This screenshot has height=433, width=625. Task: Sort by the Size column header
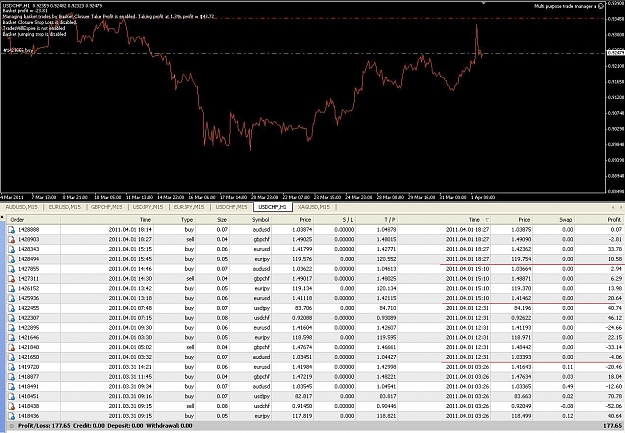(212, 220)
